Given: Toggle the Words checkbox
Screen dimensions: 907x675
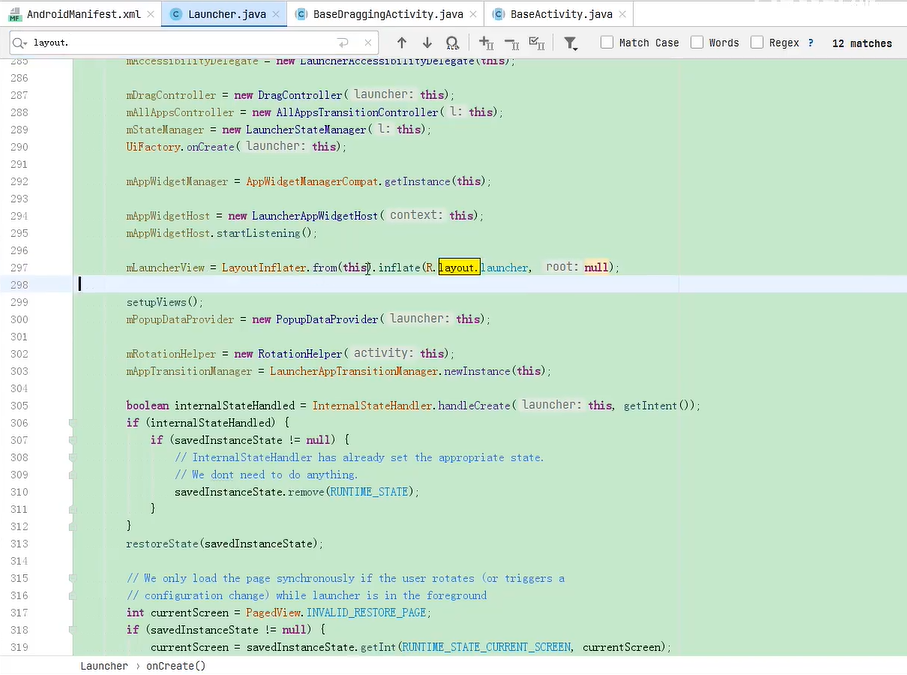Looking at the screenshot, I should click(697, 43).
